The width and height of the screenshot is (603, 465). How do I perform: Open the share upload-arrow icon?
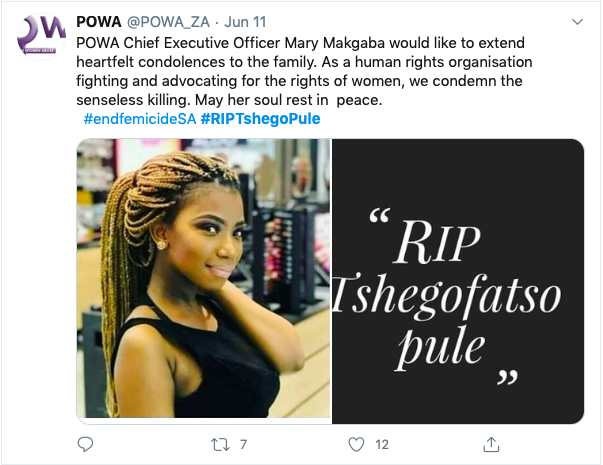pos(491,444)
